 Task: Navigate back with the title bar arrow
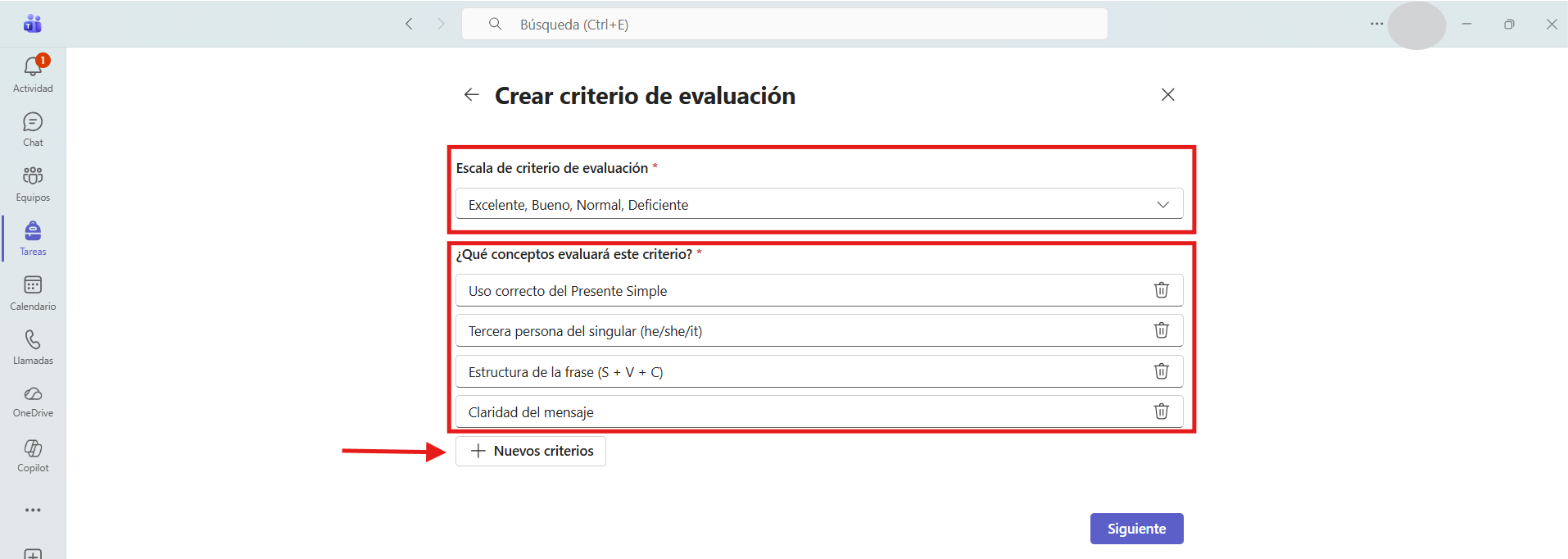(409, 24)
